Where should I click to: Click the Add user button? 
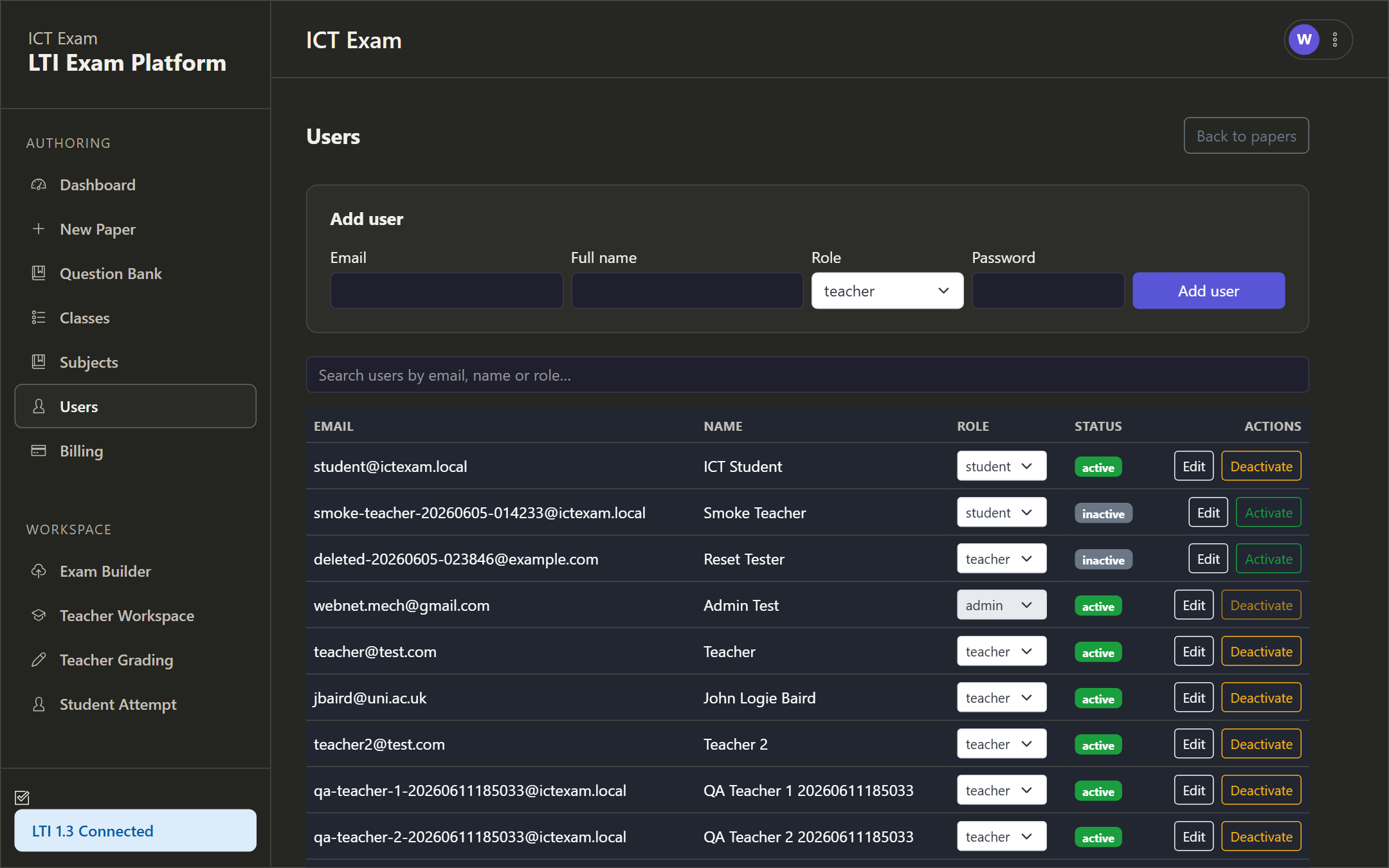point(1208,291)
